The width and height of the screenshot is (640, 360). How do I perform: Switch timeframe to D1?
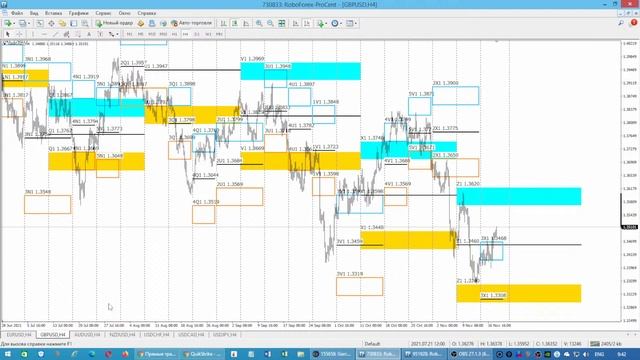(197, 34)
